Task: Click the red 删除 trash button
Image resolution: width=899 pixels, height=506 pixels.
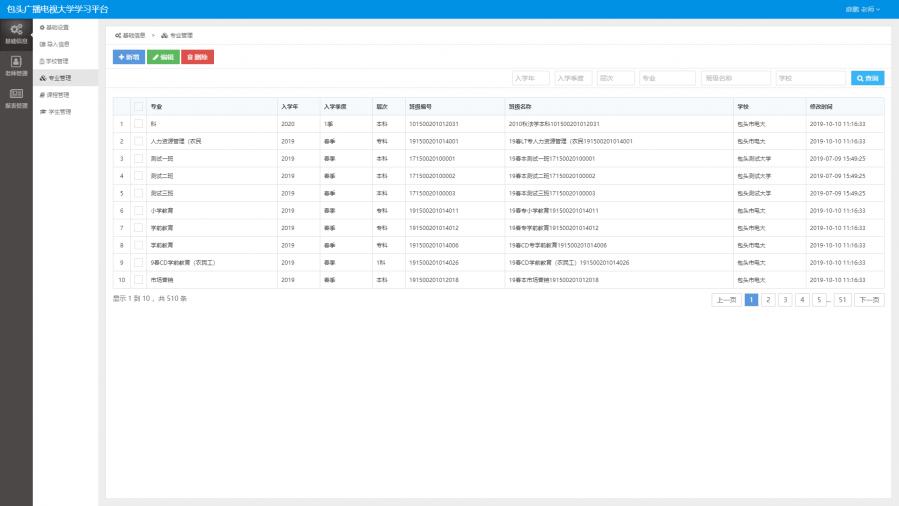Action: [x=197, y=57]
